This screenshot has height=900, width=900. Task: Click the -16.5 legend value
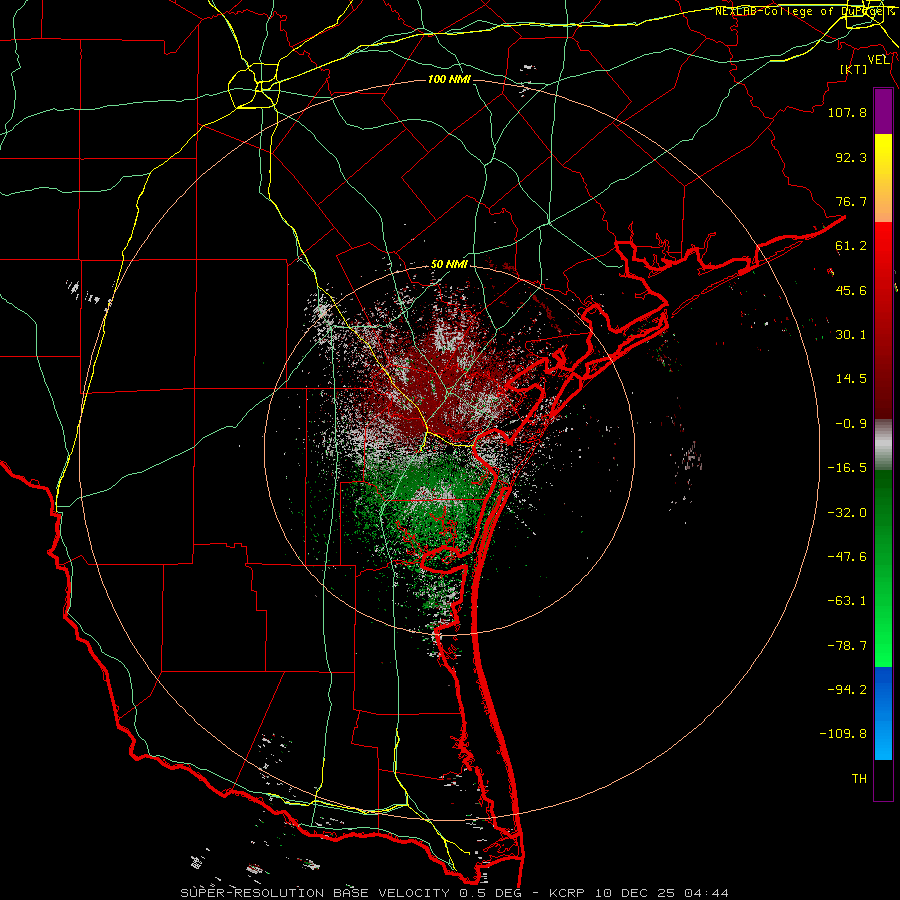pos(847,468)
